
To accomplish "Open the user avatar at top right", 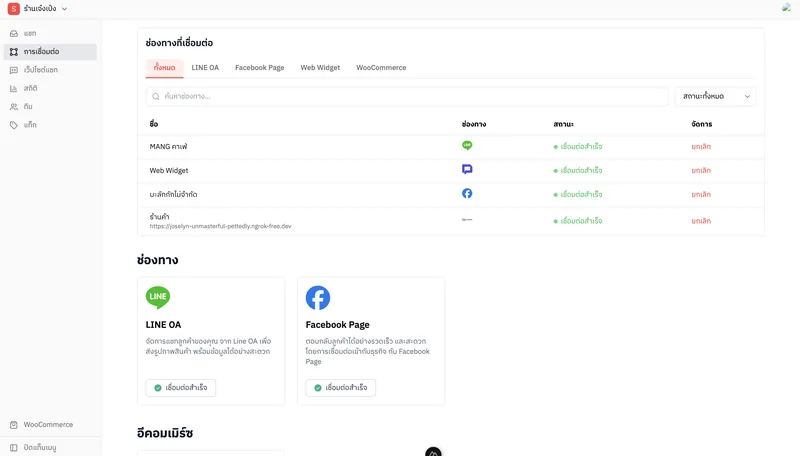I will click(x=786, y=7).
